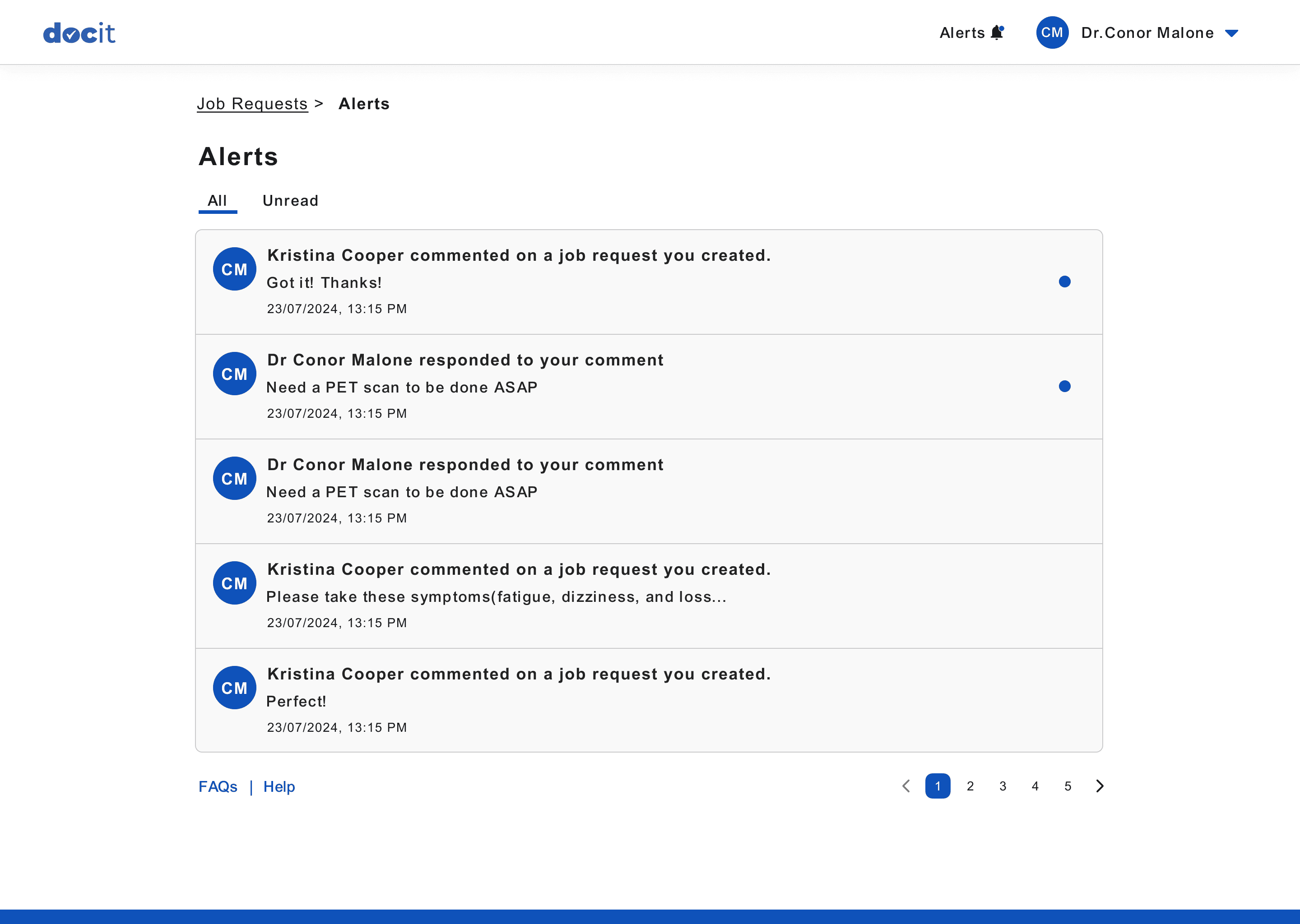
Task: Select the All alerts tab
Action: 218,201
